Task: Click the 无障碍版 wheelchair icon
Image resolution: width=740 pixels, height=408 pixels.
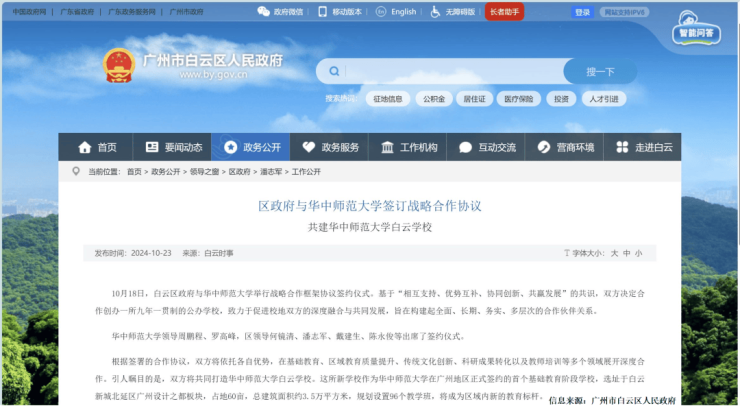Action: (435, 12)
